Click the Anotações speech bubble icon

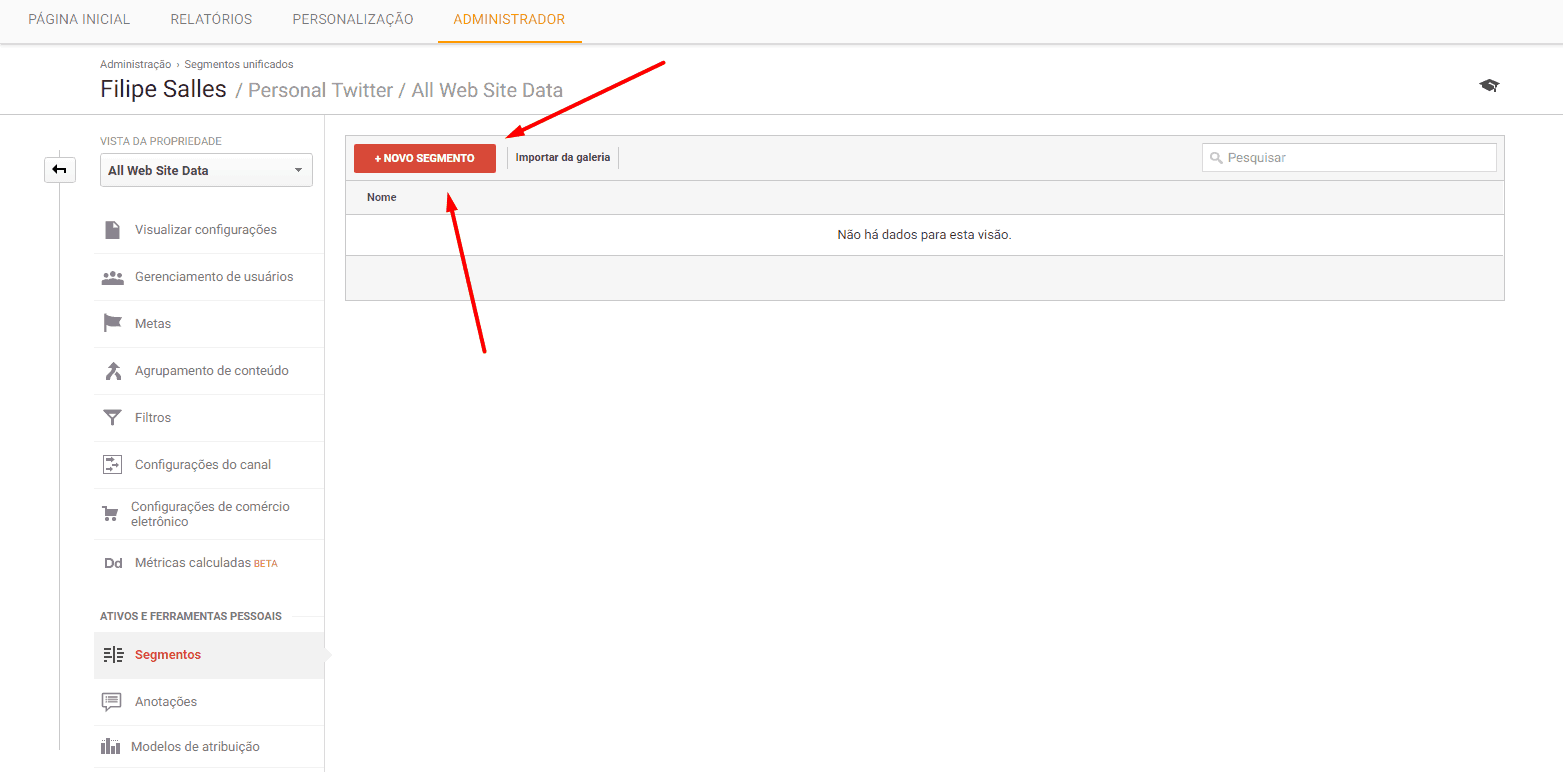click(112, 702)
